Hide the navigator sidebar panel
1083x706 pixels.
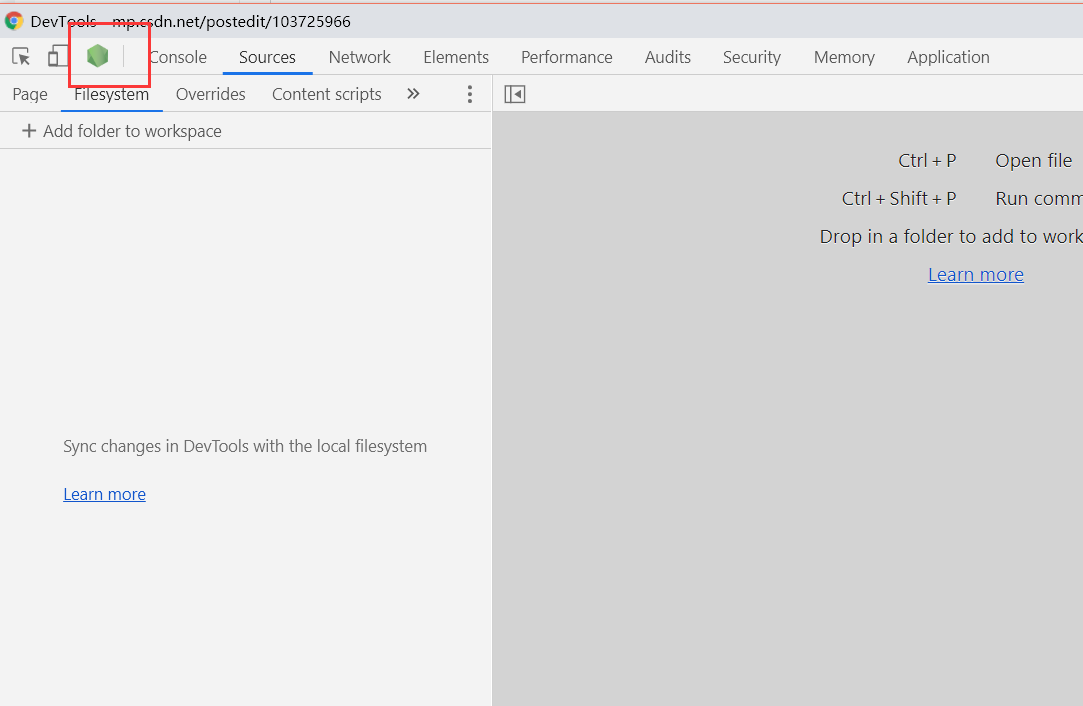point(514,93)
